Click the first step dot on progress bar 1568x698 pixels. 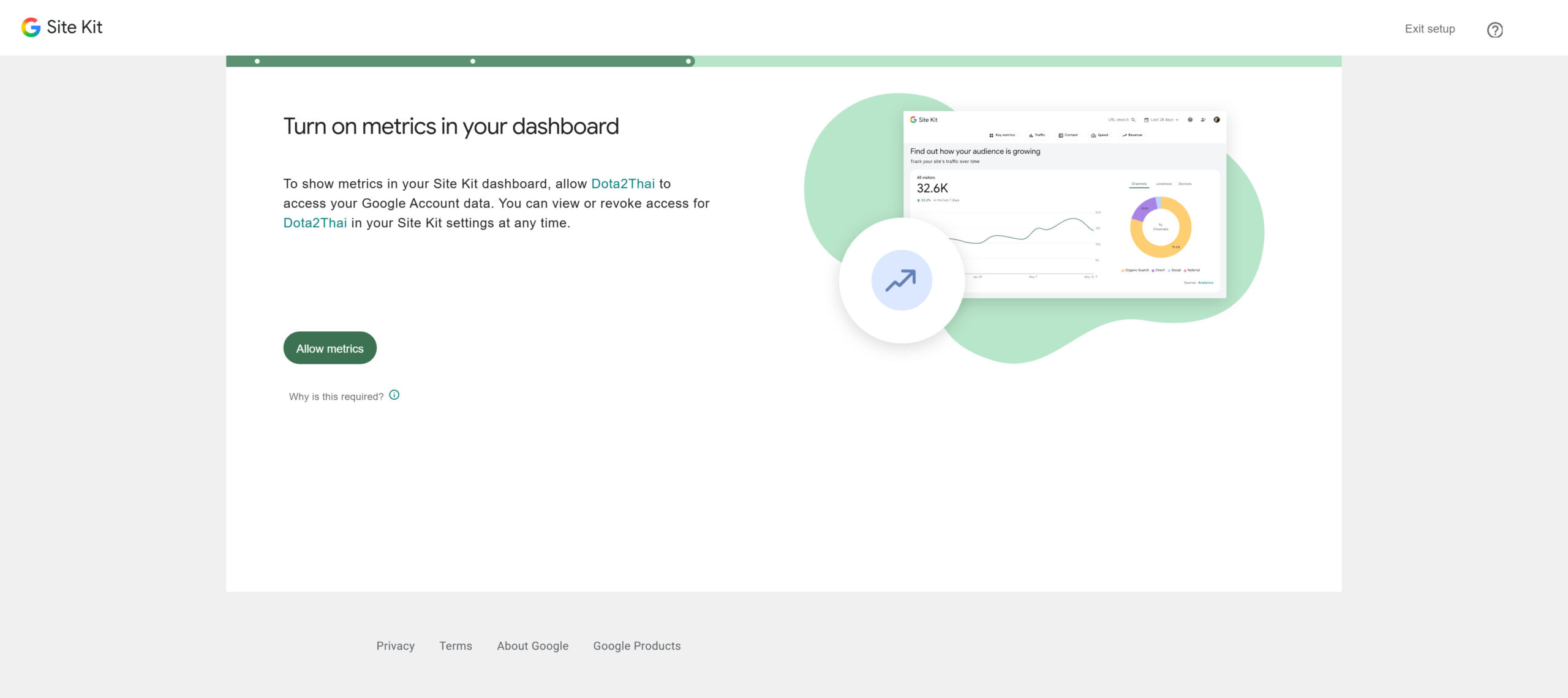tap(257, 61)
